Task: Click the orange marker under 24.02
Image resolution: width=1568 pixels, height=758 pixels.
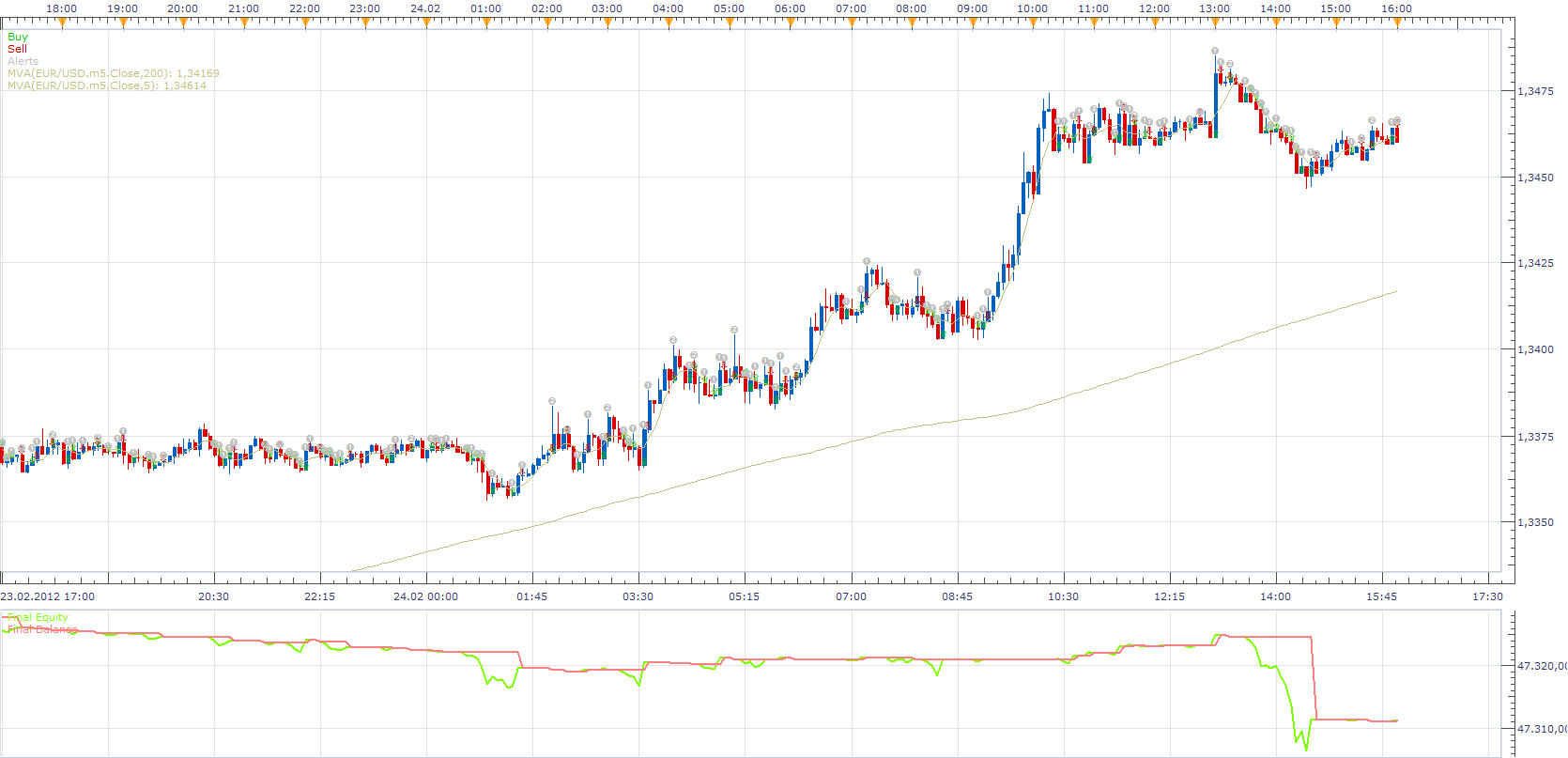Action: click(x=425, y=23)
